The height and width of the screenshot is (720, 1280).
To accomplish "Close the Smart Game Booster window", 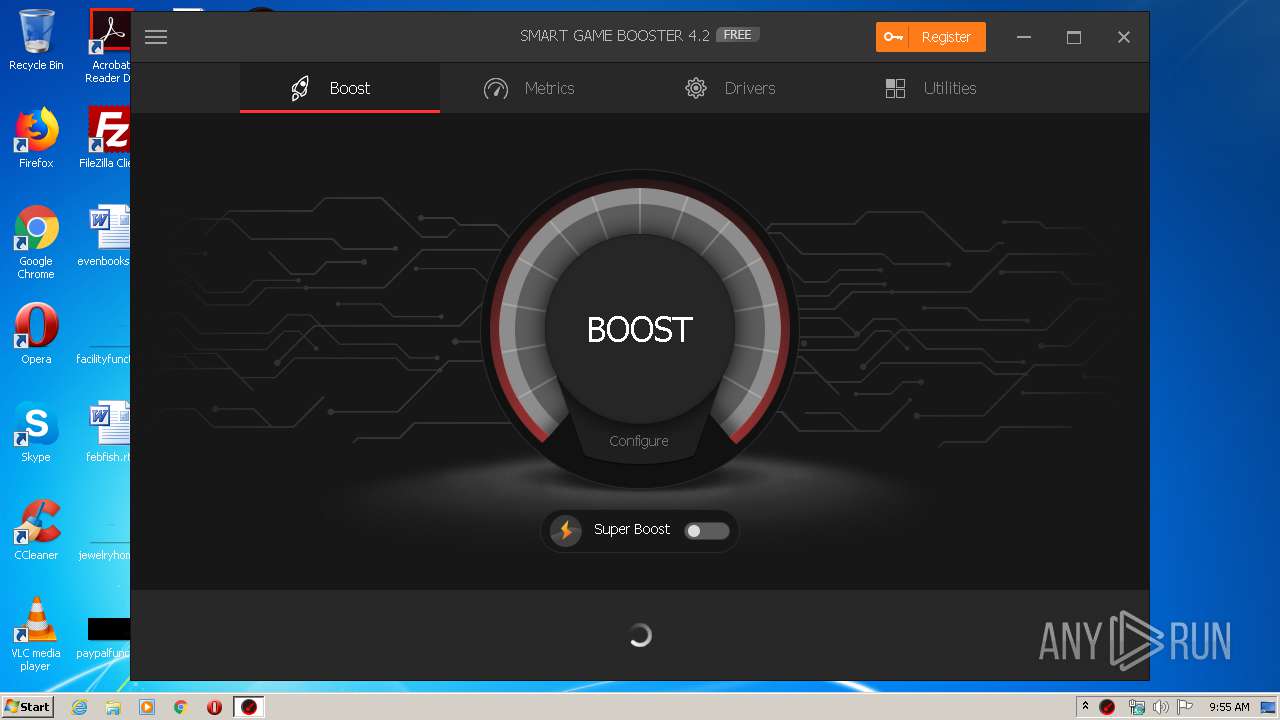I will [1124, 37].
